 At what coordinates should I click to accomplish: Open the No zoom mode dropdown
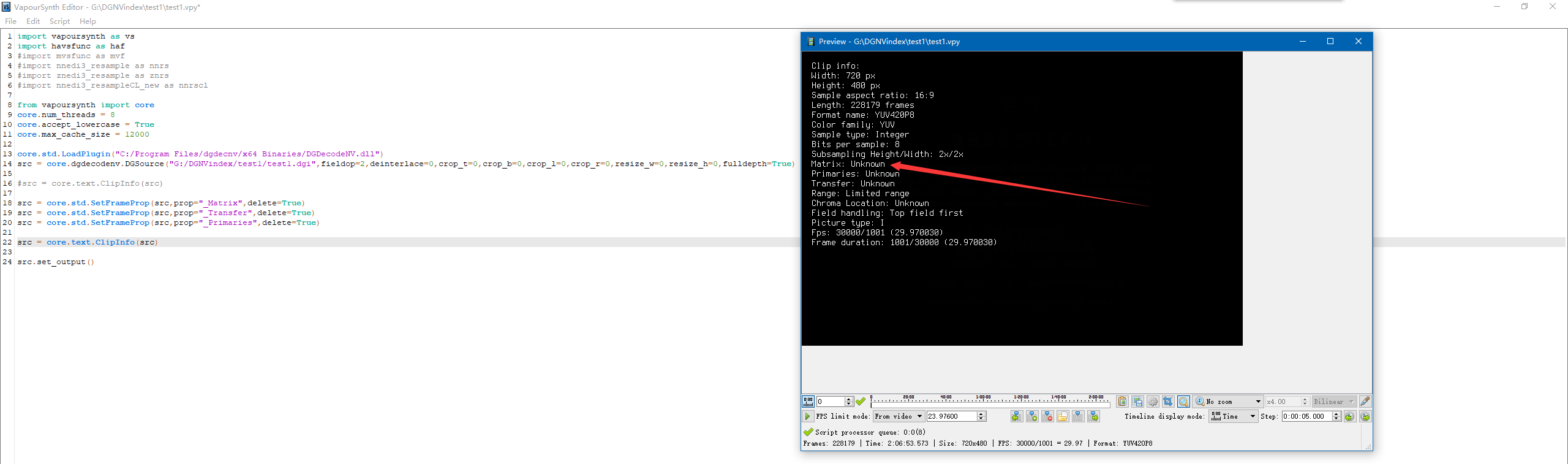tap(1227, 401)
